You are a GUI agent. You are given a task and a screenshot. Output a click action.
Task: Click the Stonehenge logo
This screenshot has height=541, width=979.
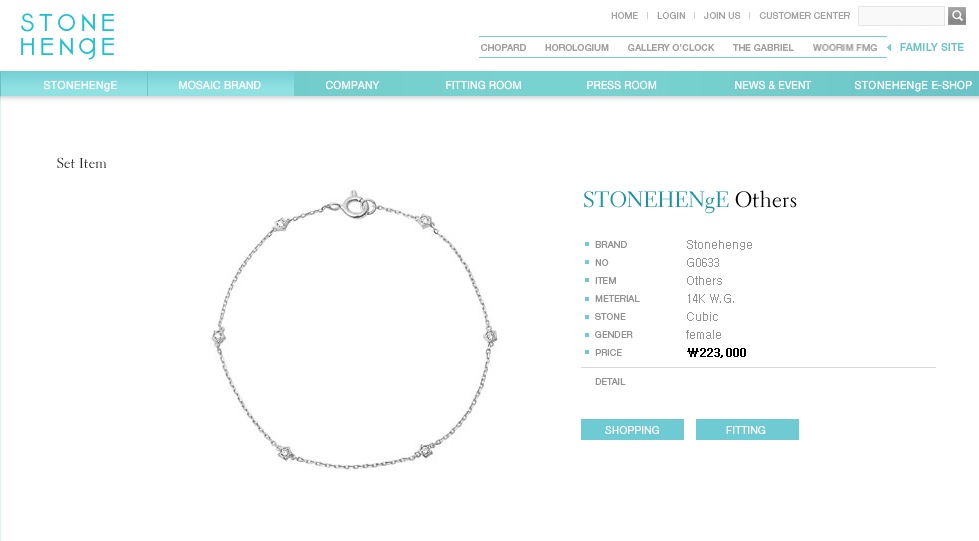(x=67, y=36)
